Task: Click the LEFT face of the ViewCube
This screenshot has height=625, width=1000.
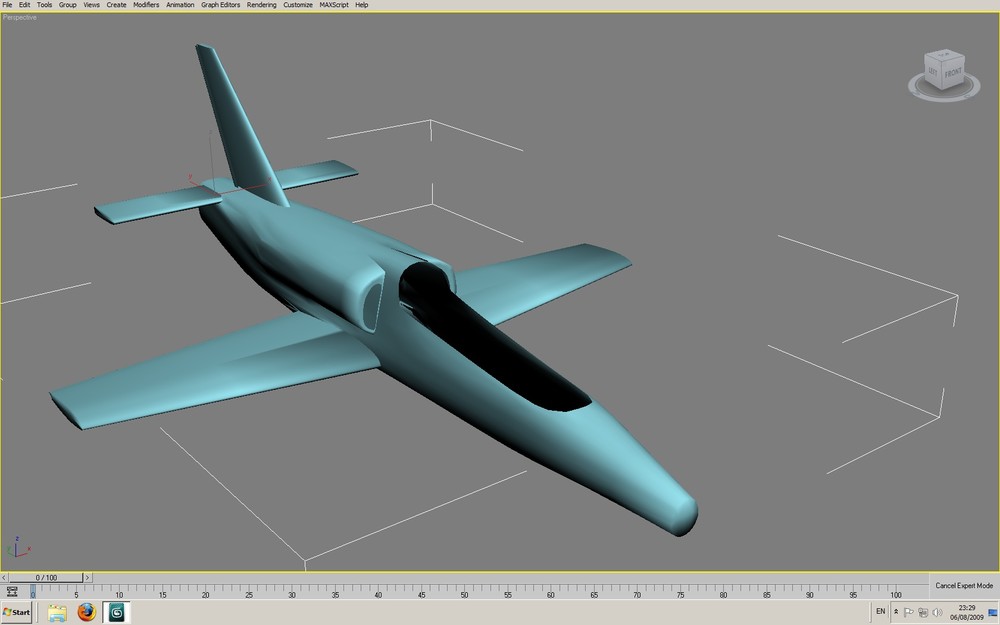Action: pyautogui.click(x=932, y=71)
